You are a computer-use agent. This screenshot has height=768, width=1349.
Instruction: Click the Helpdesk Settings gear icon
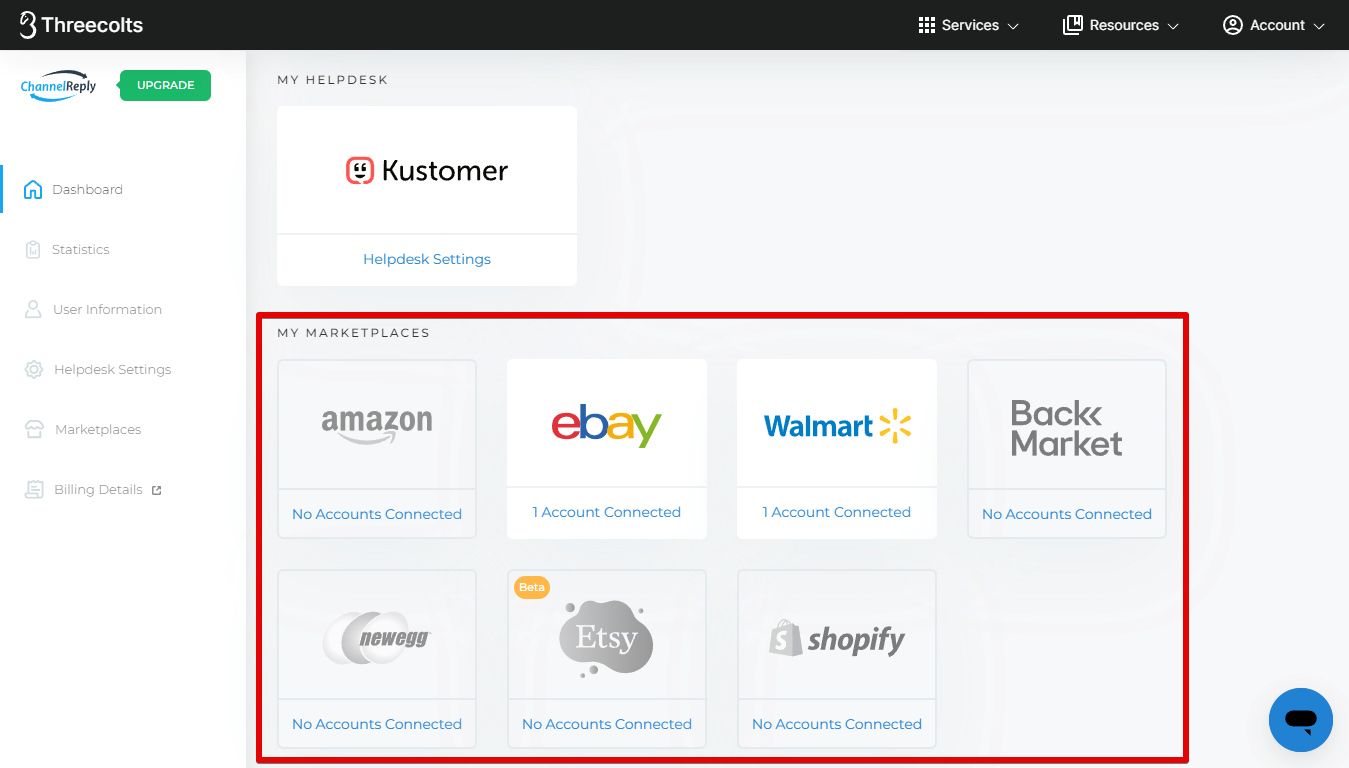[x=34, y=369]
